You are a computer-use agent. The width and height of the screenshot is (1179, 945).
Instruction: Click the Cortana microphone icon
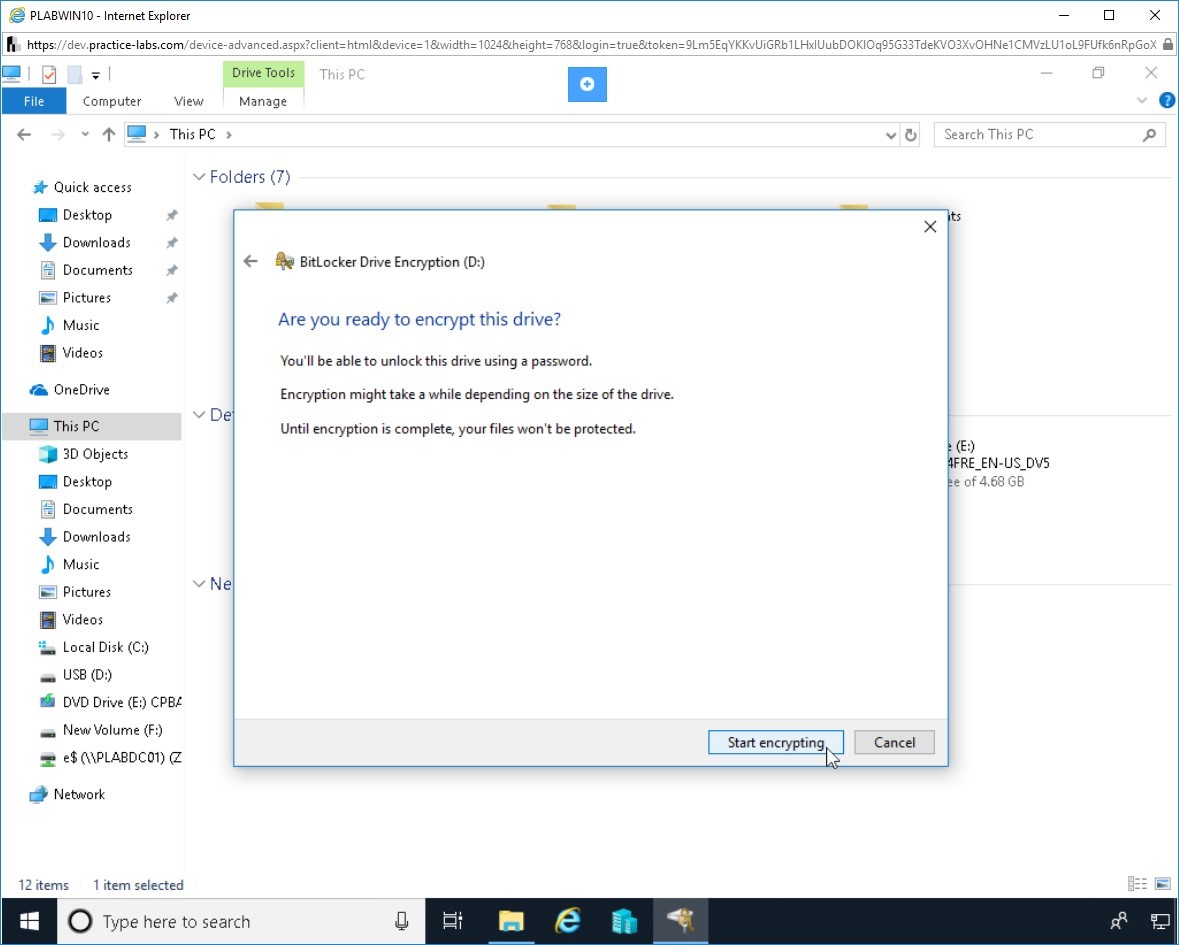[x=402, y=921]
